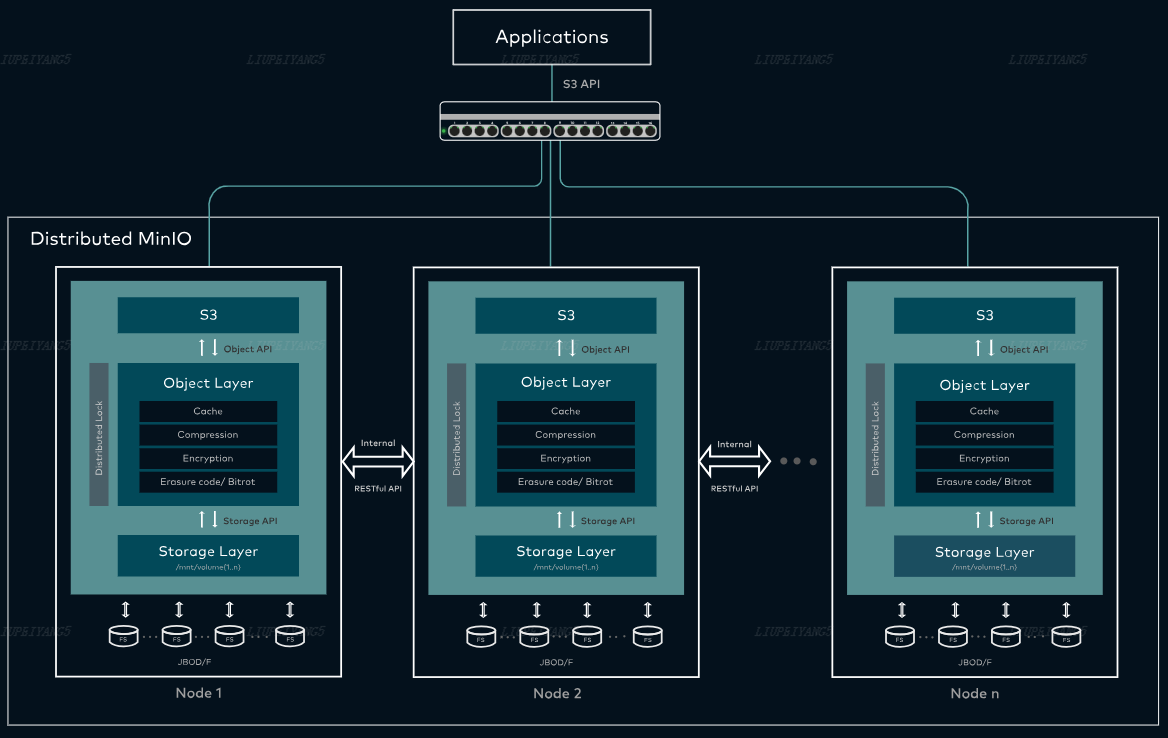Click the JBOD/F label in Node 1

click(194, 662)
